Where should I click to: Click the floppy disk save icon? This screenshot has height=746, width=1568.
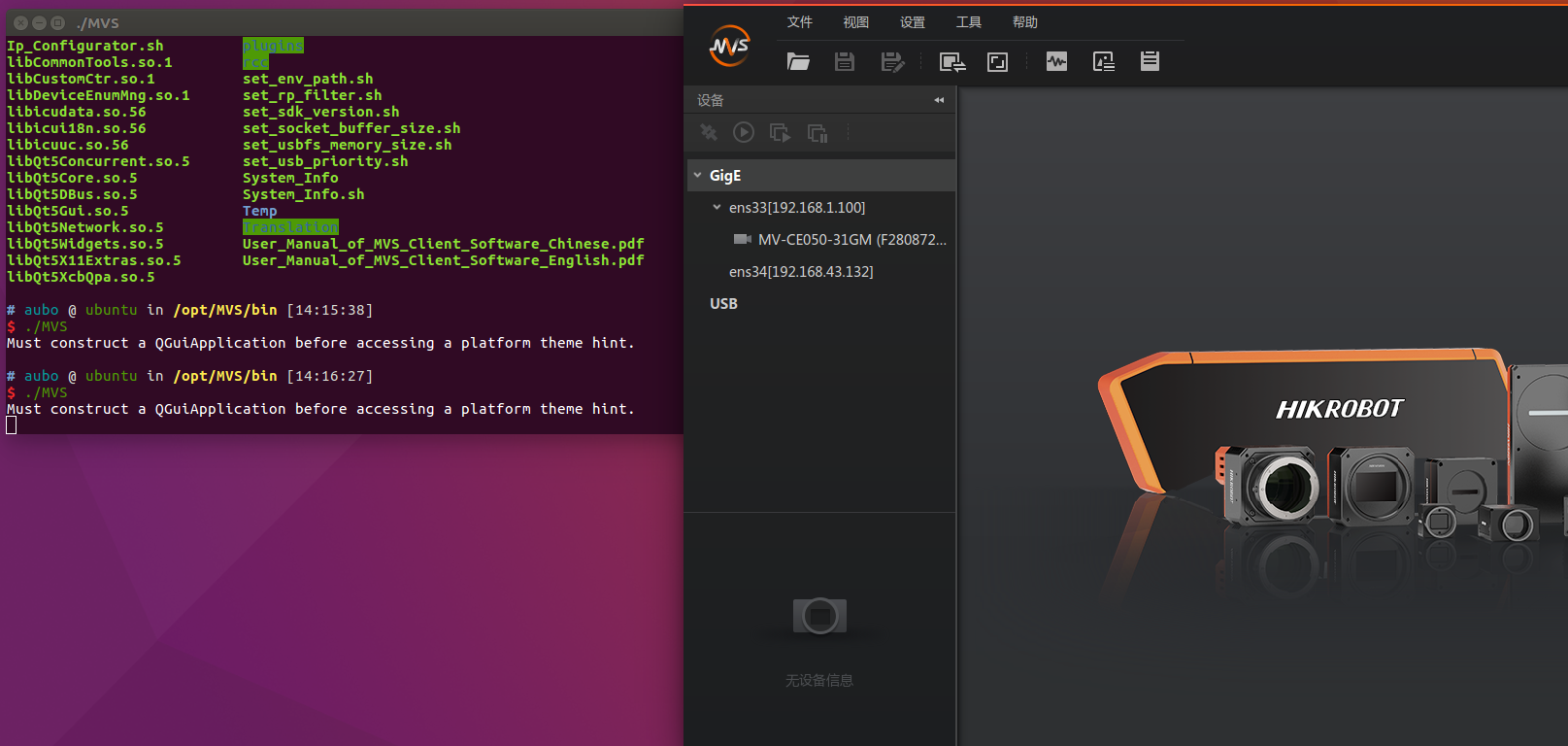pos(845,62)
